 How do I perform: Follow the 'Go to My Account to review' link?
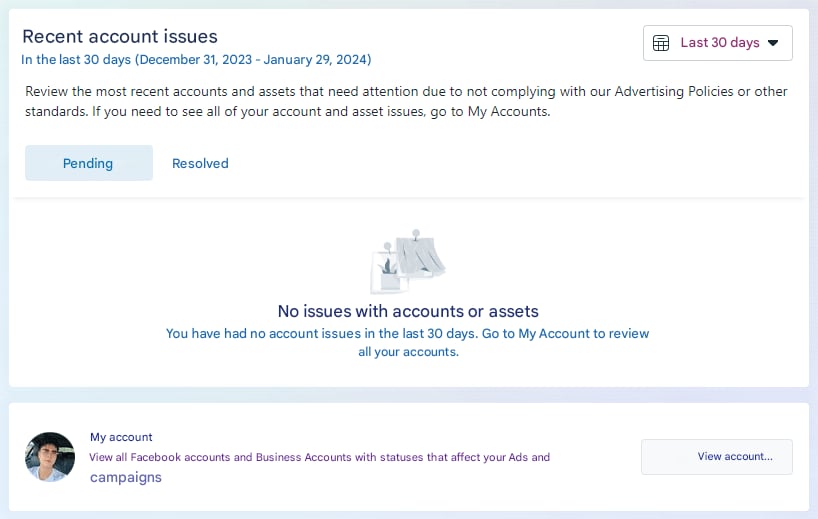565,333
